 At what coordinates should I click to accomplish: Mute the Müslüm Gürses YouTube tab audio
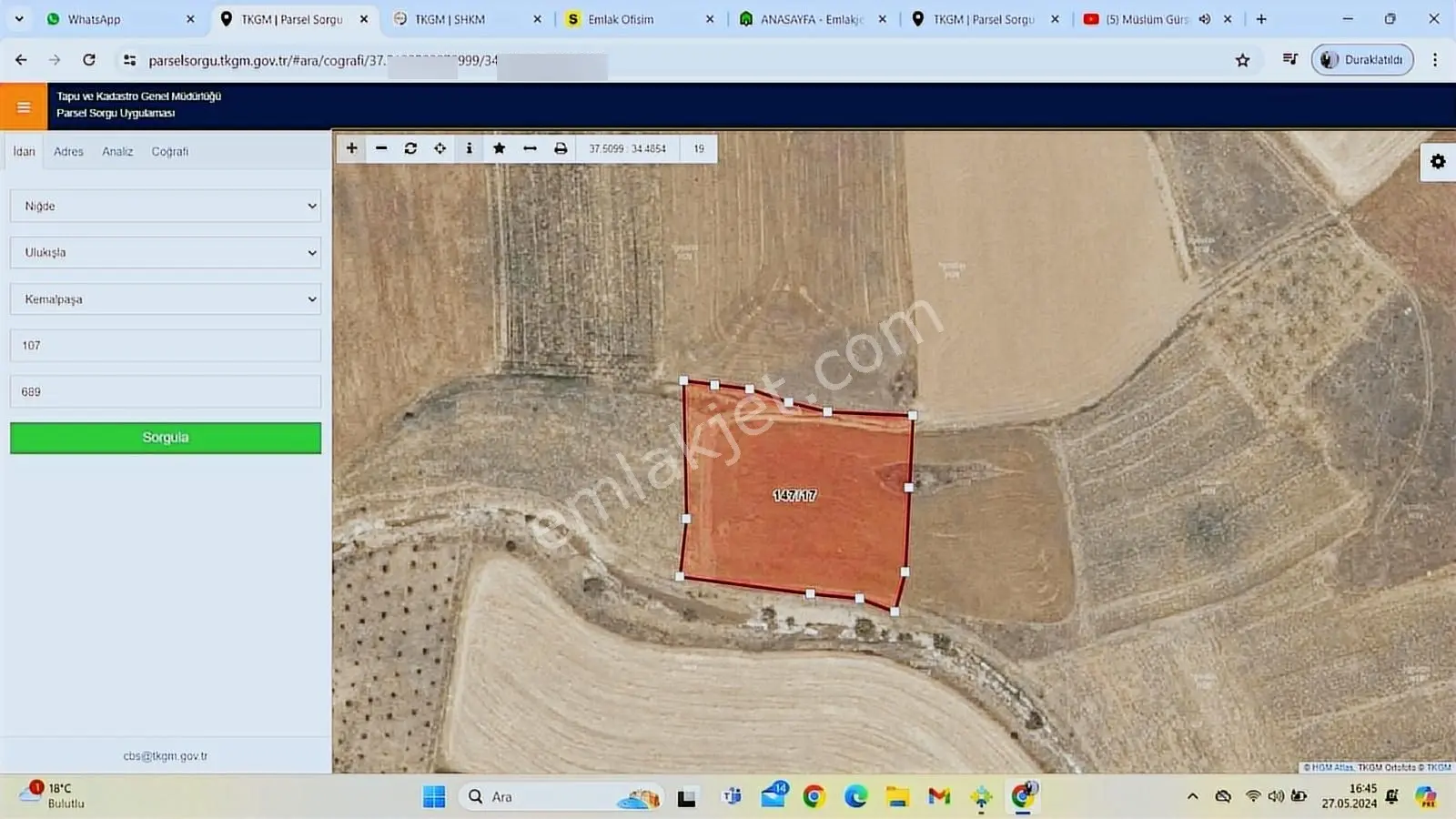pos(1204,19)
